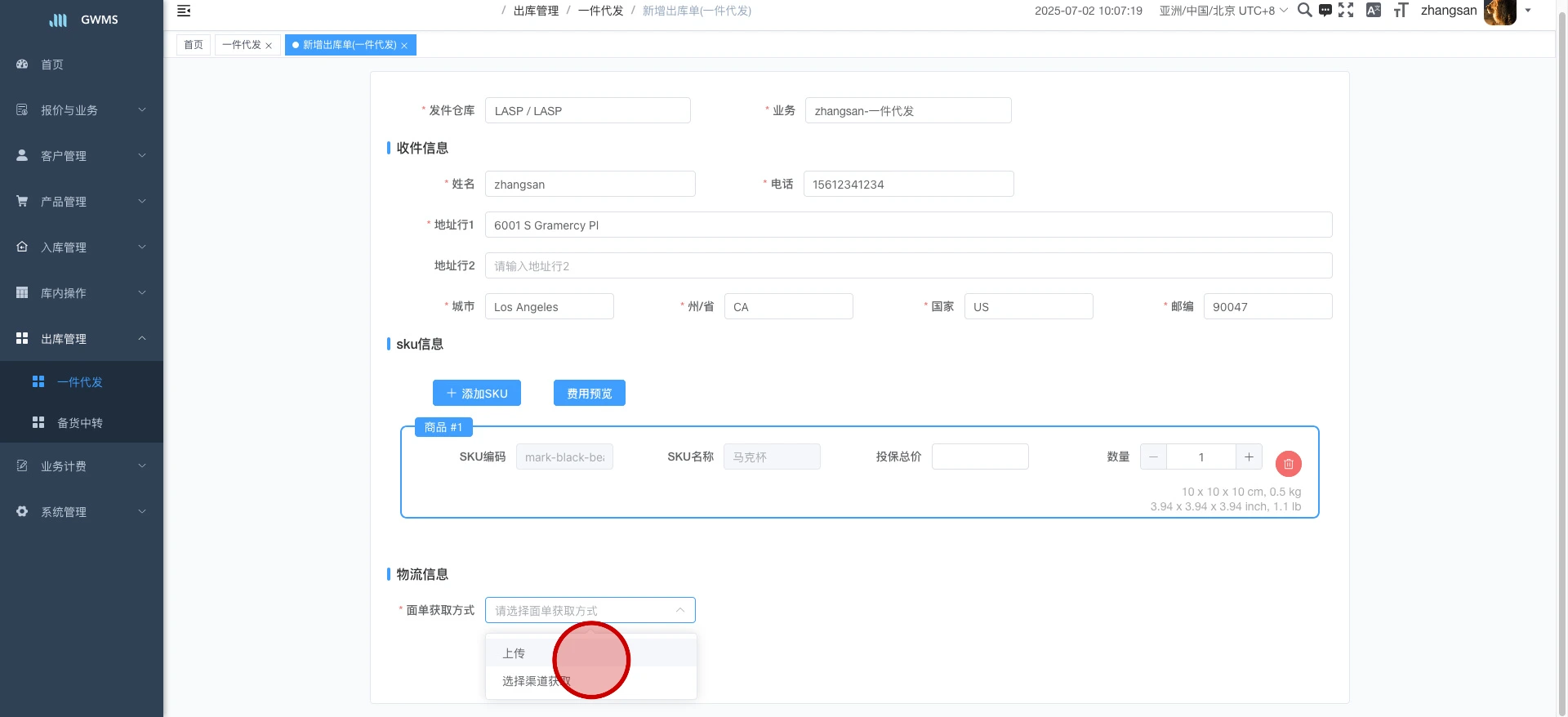Click the 地址行2 input field
This screenshot has height=717, width=1568.
point(908,266)
